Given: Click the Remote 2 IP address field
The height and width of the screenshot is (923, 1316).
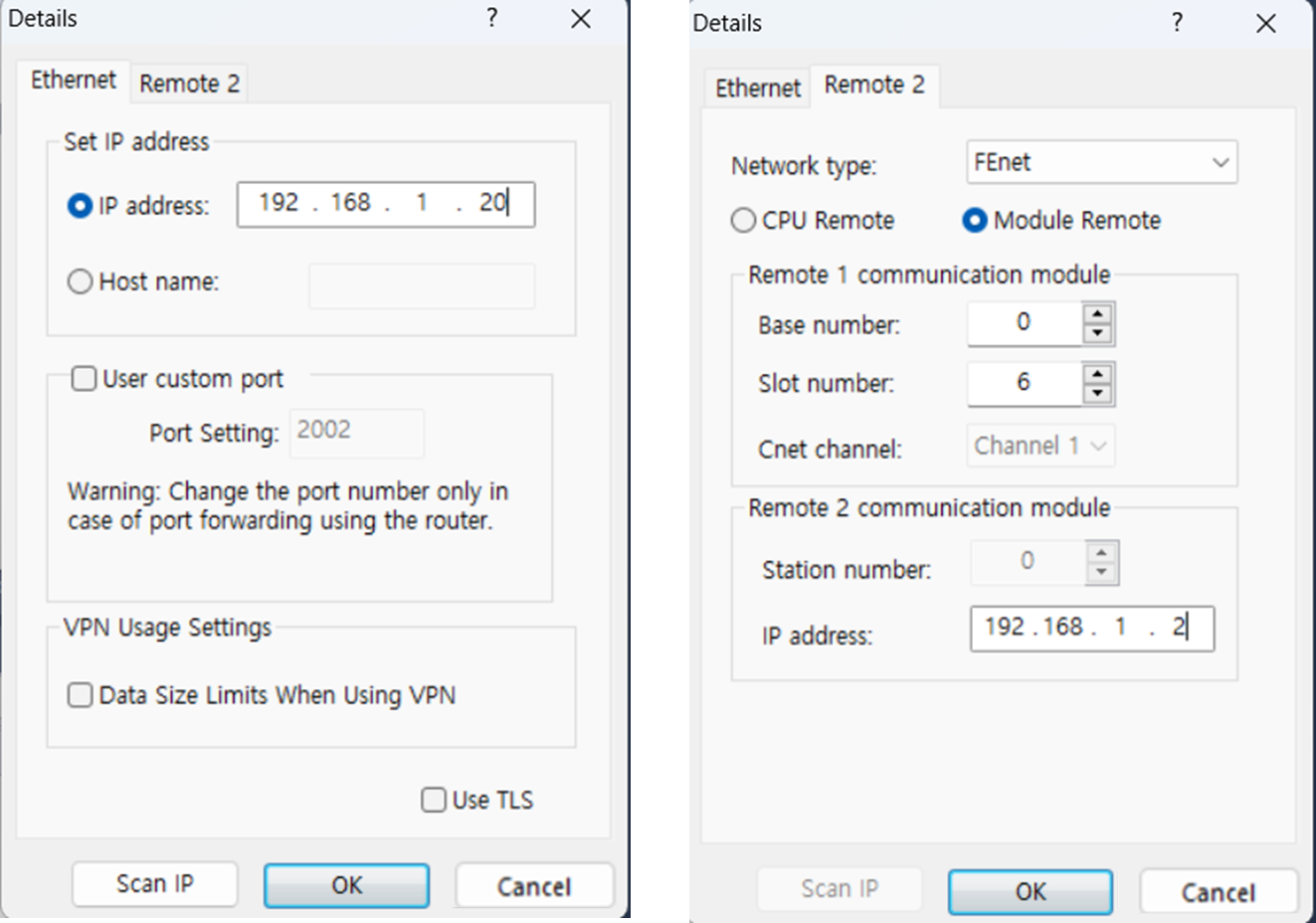Looking at the screenshot, I should point(1092,629).
